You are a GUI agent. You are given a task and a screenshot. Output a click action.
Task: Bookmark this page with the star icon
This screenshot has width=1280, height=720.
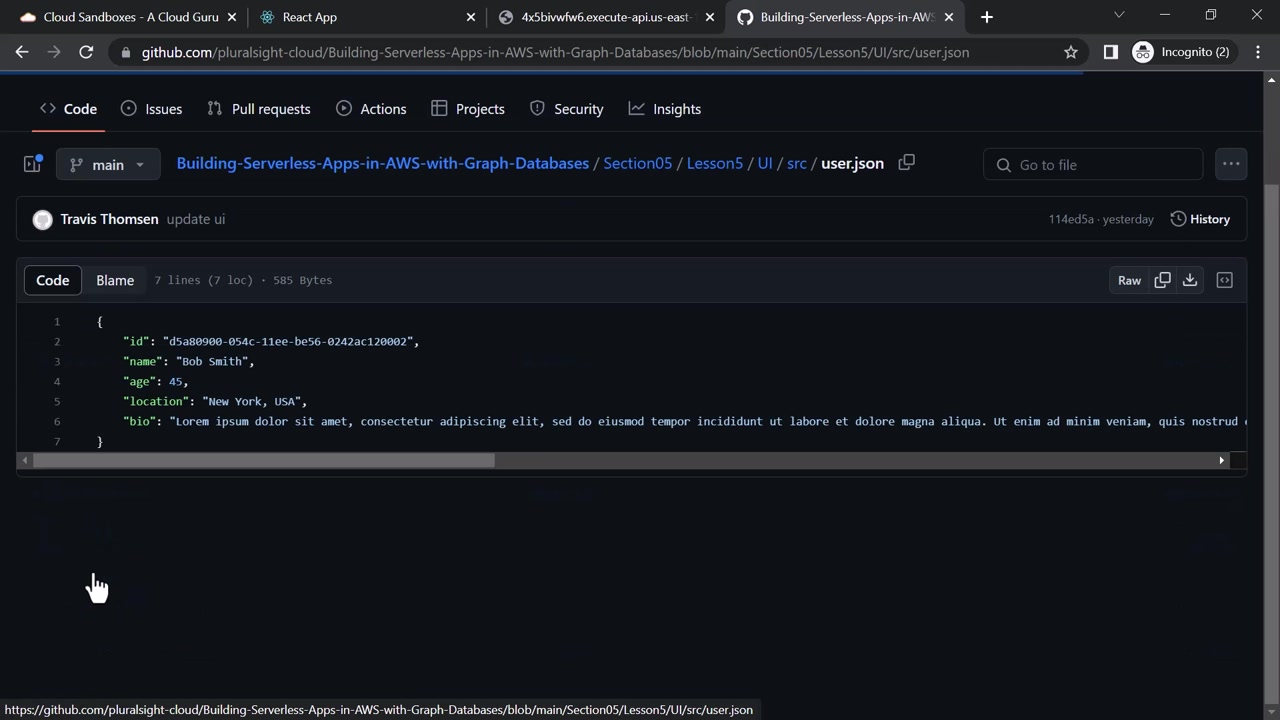[x=1071, y=52]
